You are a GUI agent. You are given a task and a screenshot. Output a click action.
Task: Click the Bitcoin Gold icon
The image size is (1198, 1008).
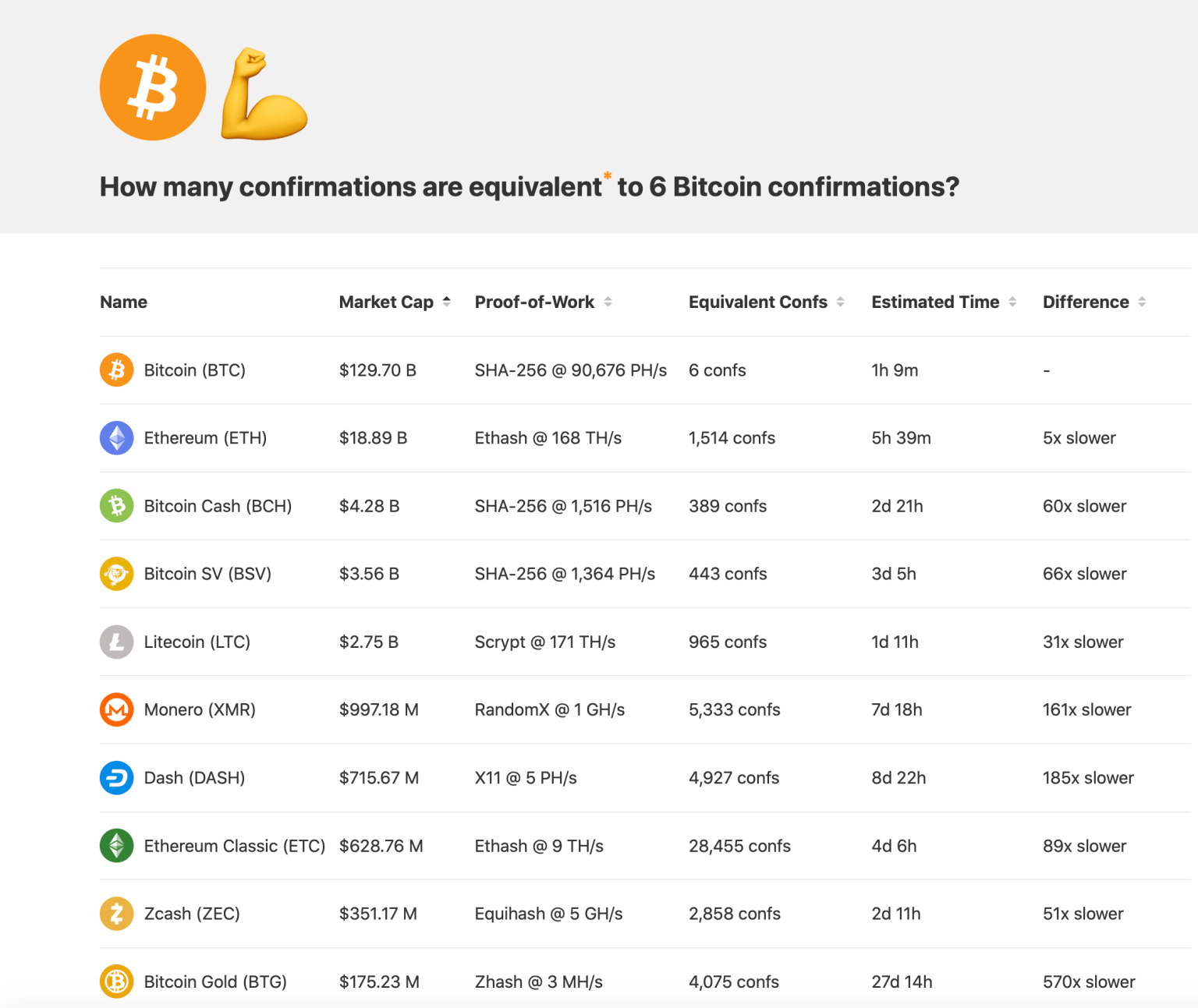117,981
